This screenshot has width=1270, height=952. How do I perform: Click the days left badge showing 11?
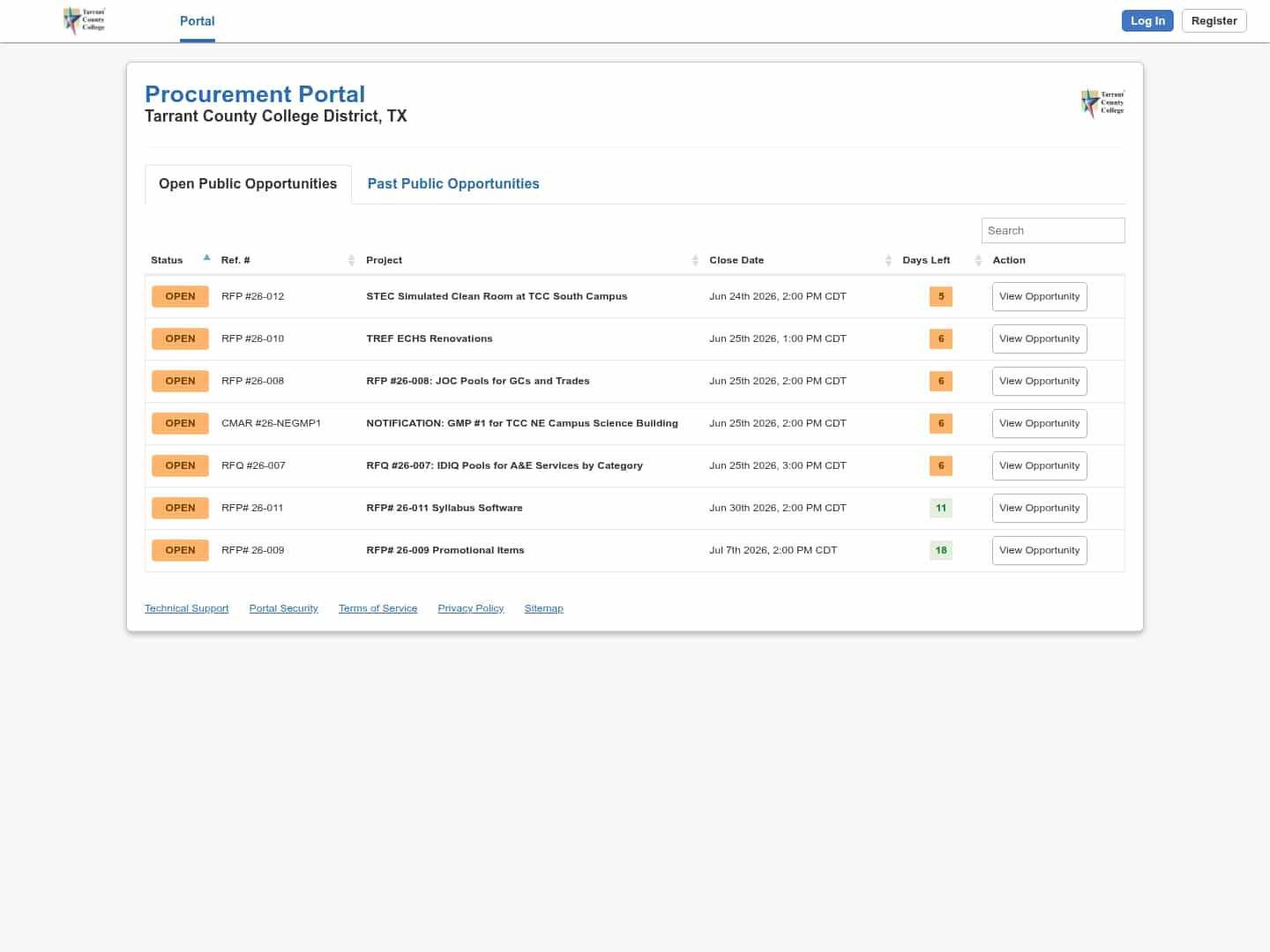tap(941, 509)
